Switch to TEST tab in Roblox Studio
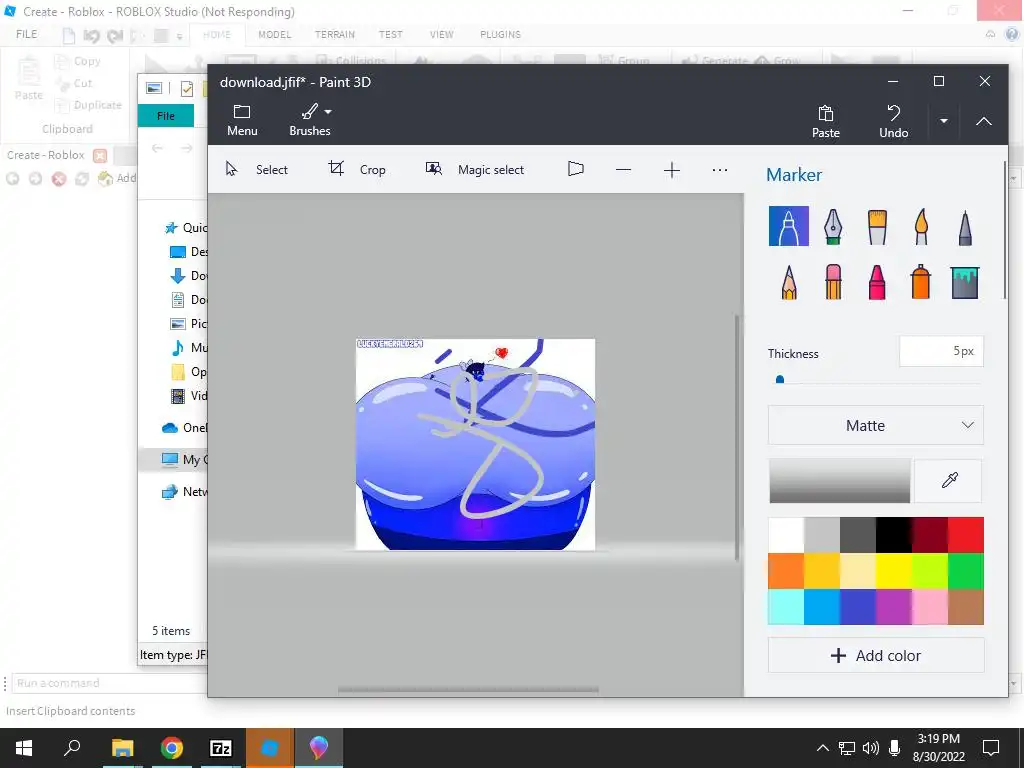Image resolution: width=1024 pixels, height=768 pixels. (391, 35)
